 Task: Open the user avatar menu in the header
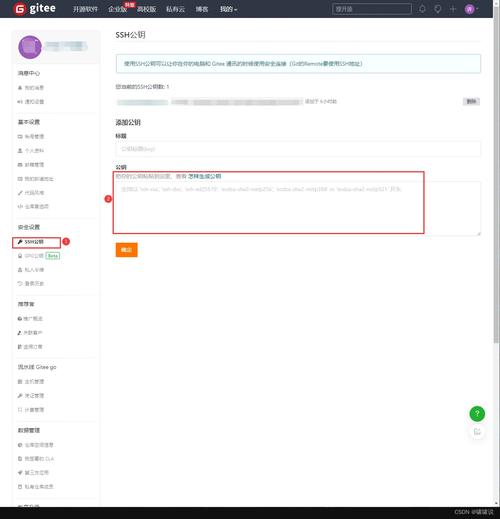(472, 9)
